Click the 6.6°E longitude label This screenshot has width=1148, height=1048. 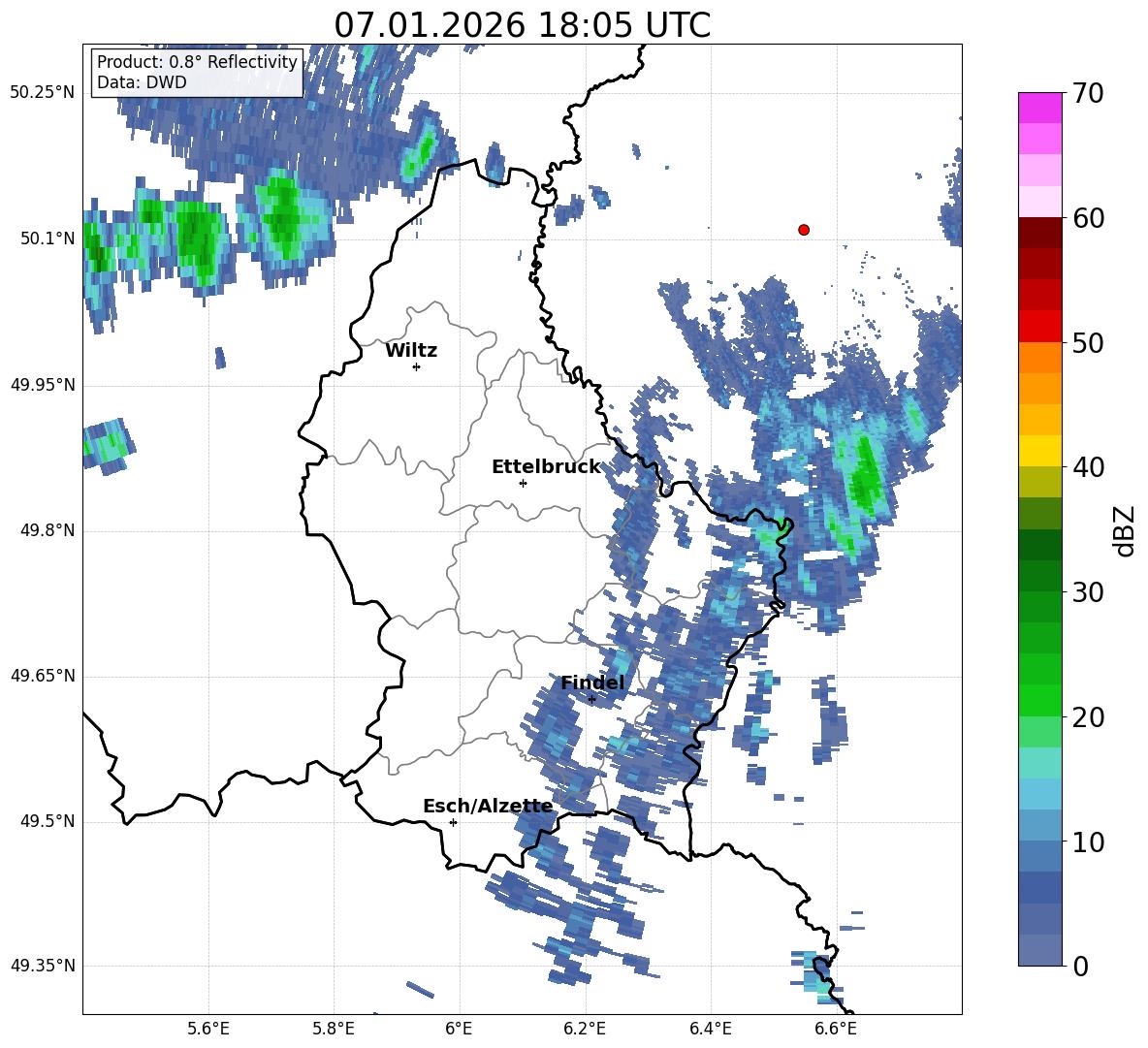coord(836,1029)
